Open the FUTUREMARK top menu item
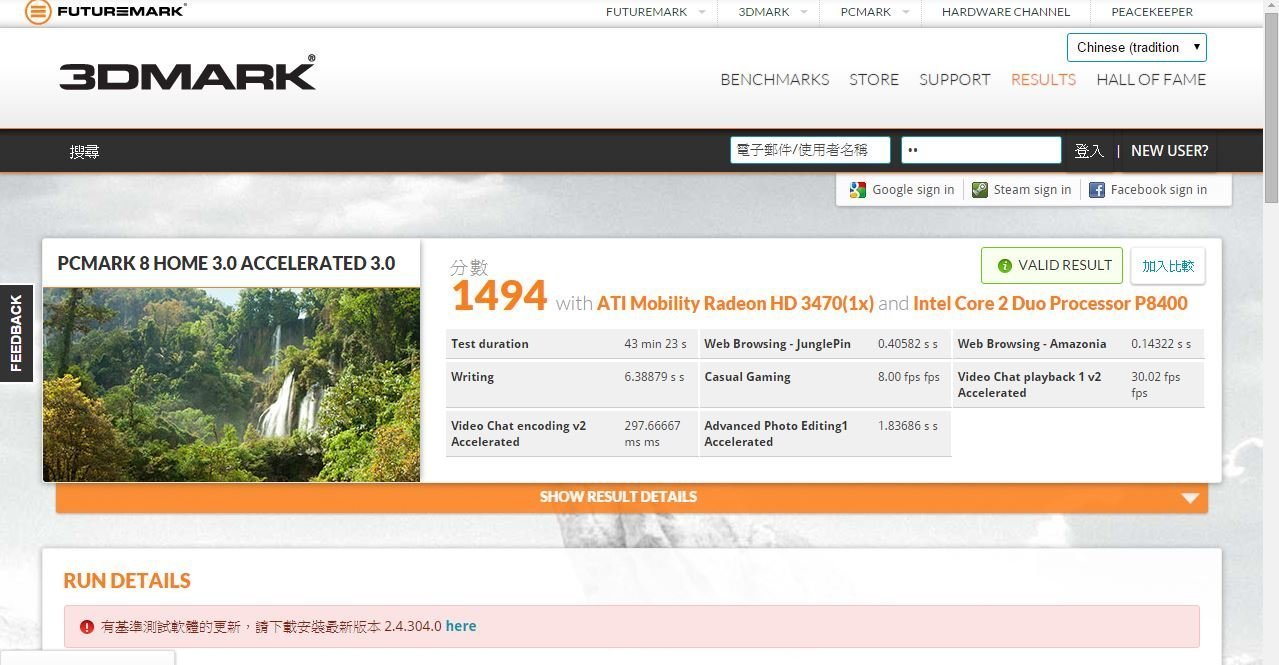1279x665 pixels. pos(646,12)
